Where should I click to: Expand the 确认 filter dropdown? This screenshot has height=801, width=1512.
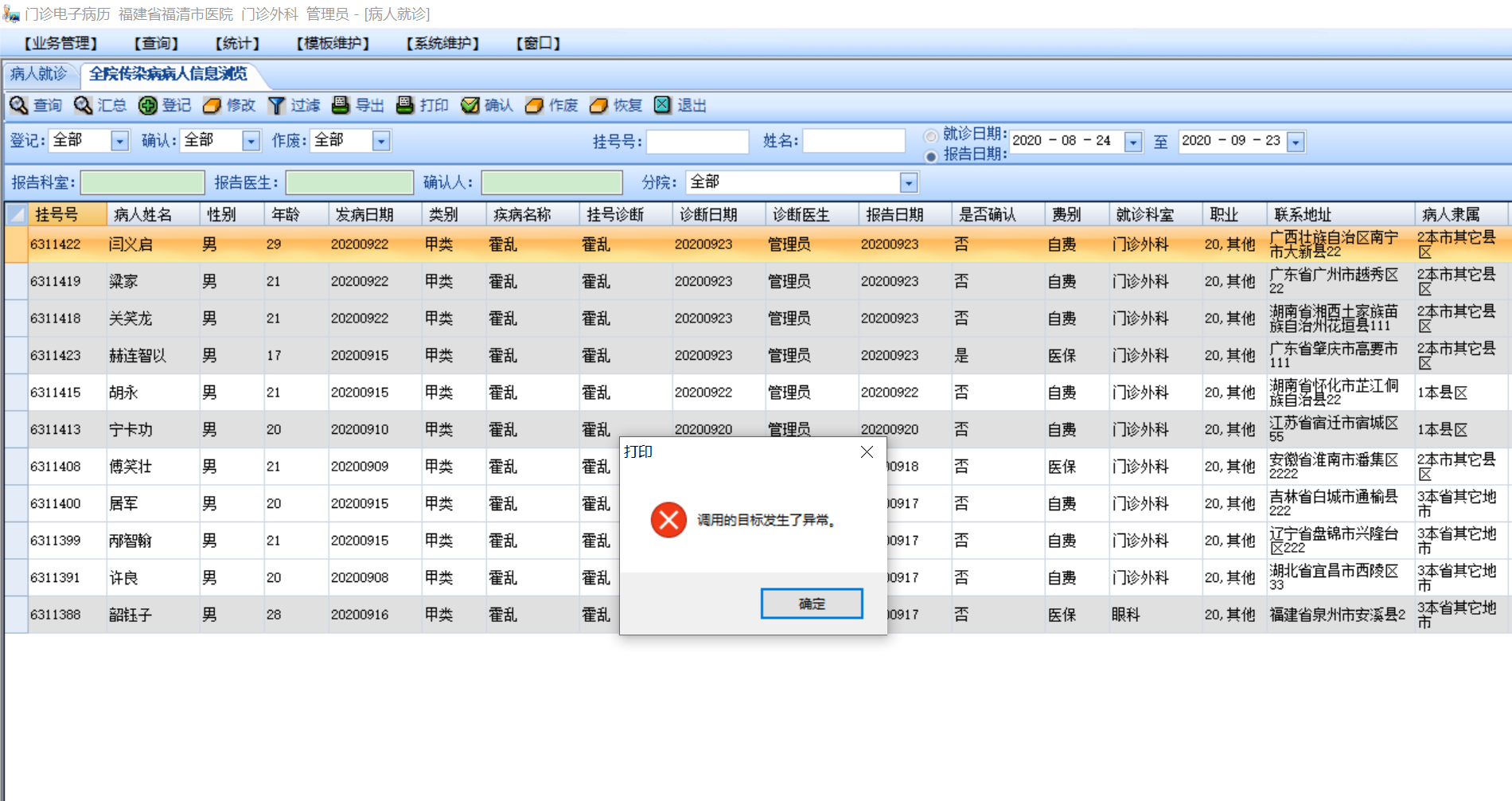click(x=251, y=141)
